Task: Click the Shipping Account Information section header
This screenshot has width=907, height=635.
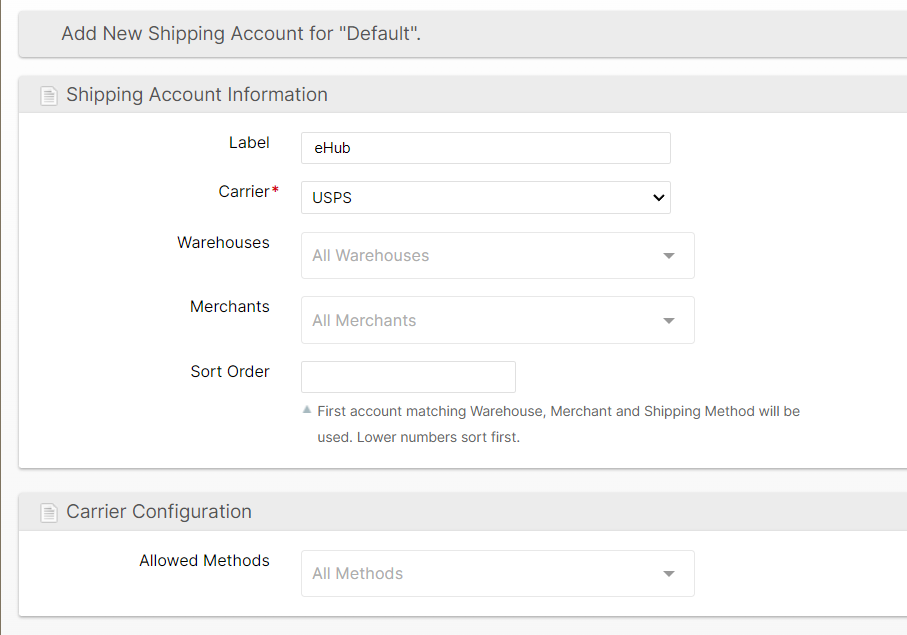Action: 196,95
